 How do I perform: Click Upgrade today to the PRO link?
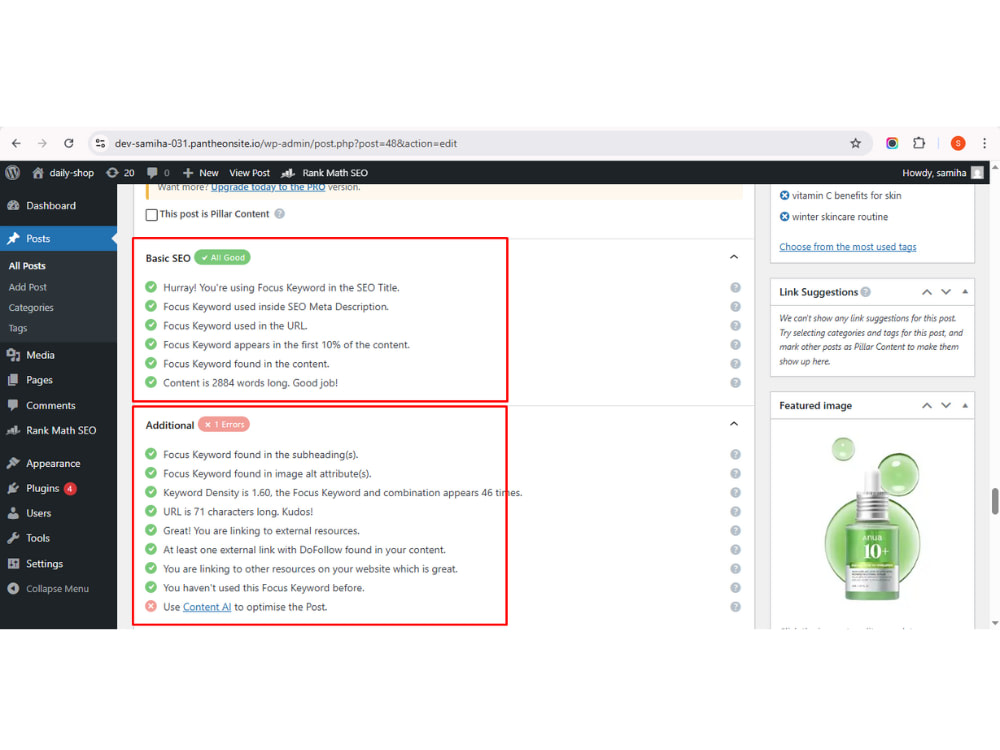(268, 188)
